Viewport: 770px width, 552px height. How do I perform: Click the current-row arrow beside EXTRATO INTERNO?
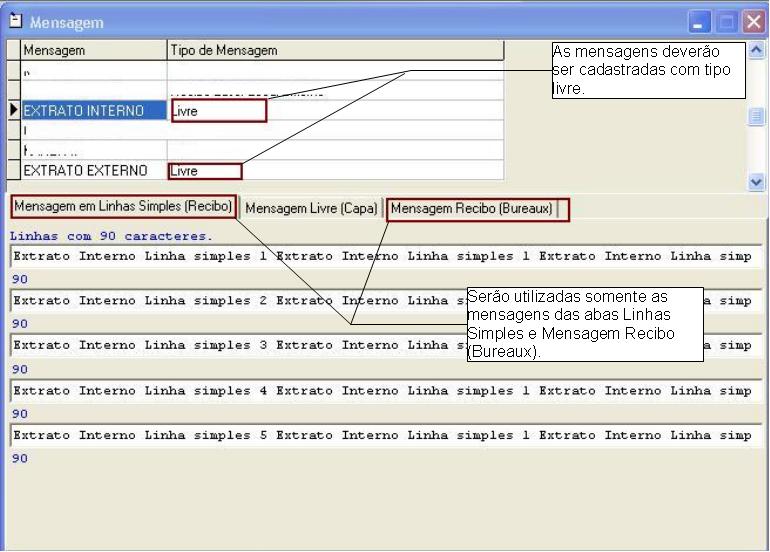(x=14, y=111)
